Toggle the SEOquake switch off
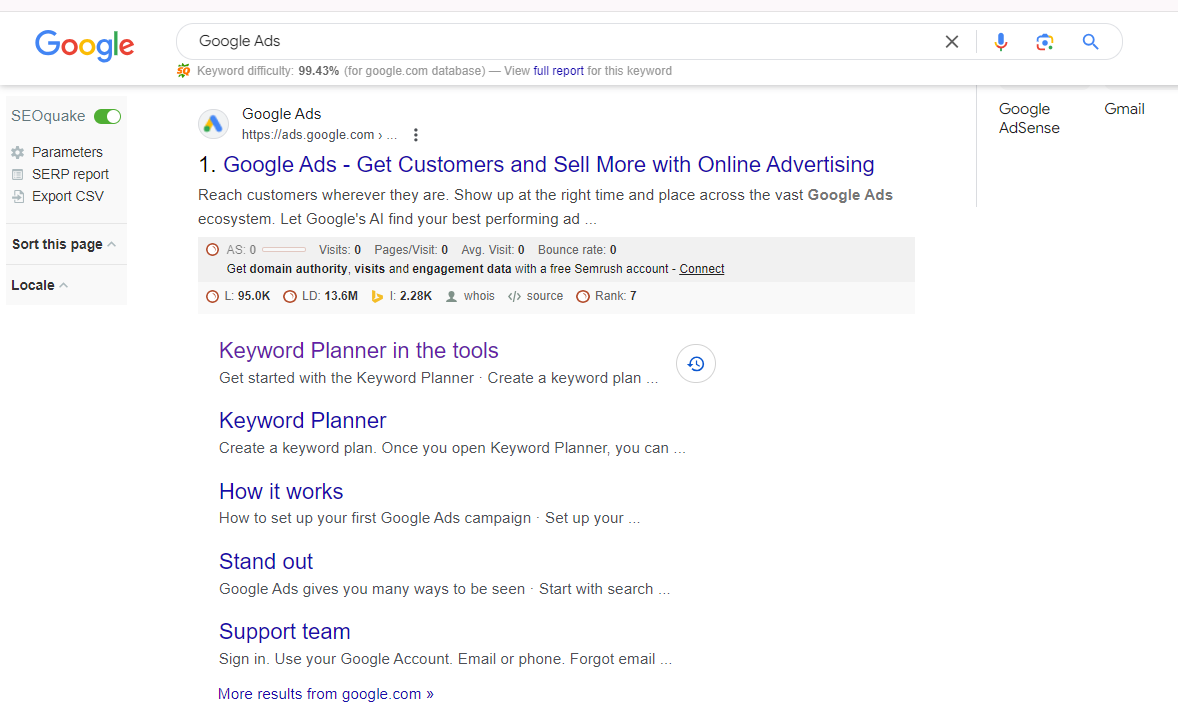This screenshot has height=727, width=1178. tap(107, 117)
